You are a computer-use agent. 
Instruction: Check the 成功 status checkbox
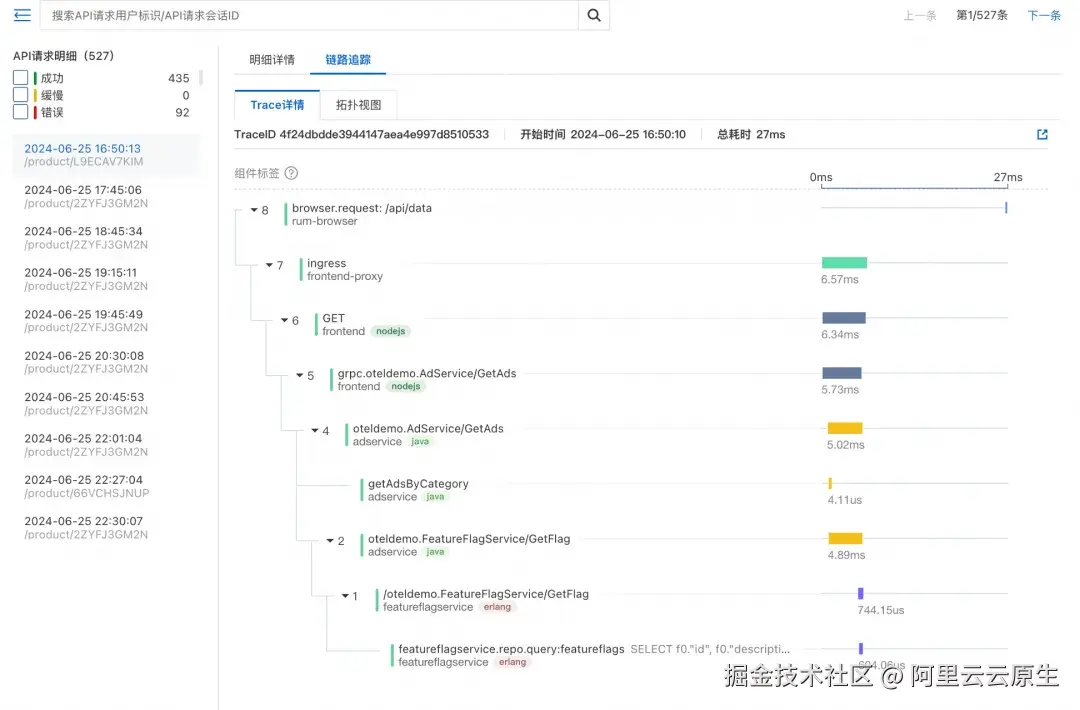click(x=18, y=77)
